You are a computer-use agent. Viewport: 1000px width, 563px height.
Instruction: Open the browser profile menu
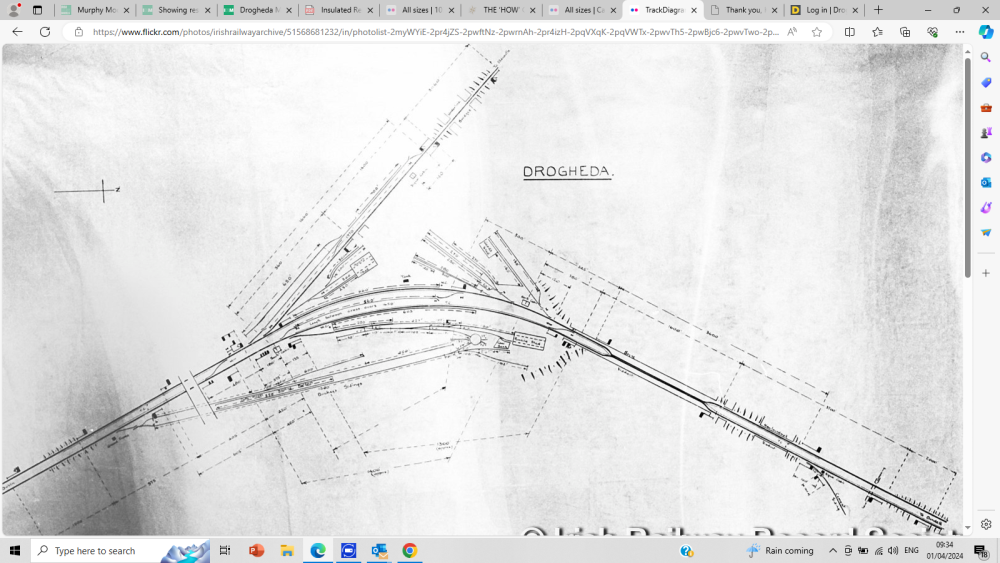(x=14, y=10)
